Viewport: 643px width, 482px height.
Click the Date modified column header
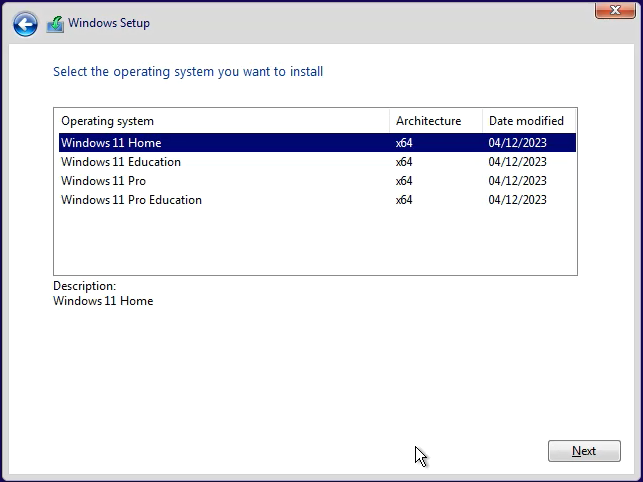coord(528,121)
